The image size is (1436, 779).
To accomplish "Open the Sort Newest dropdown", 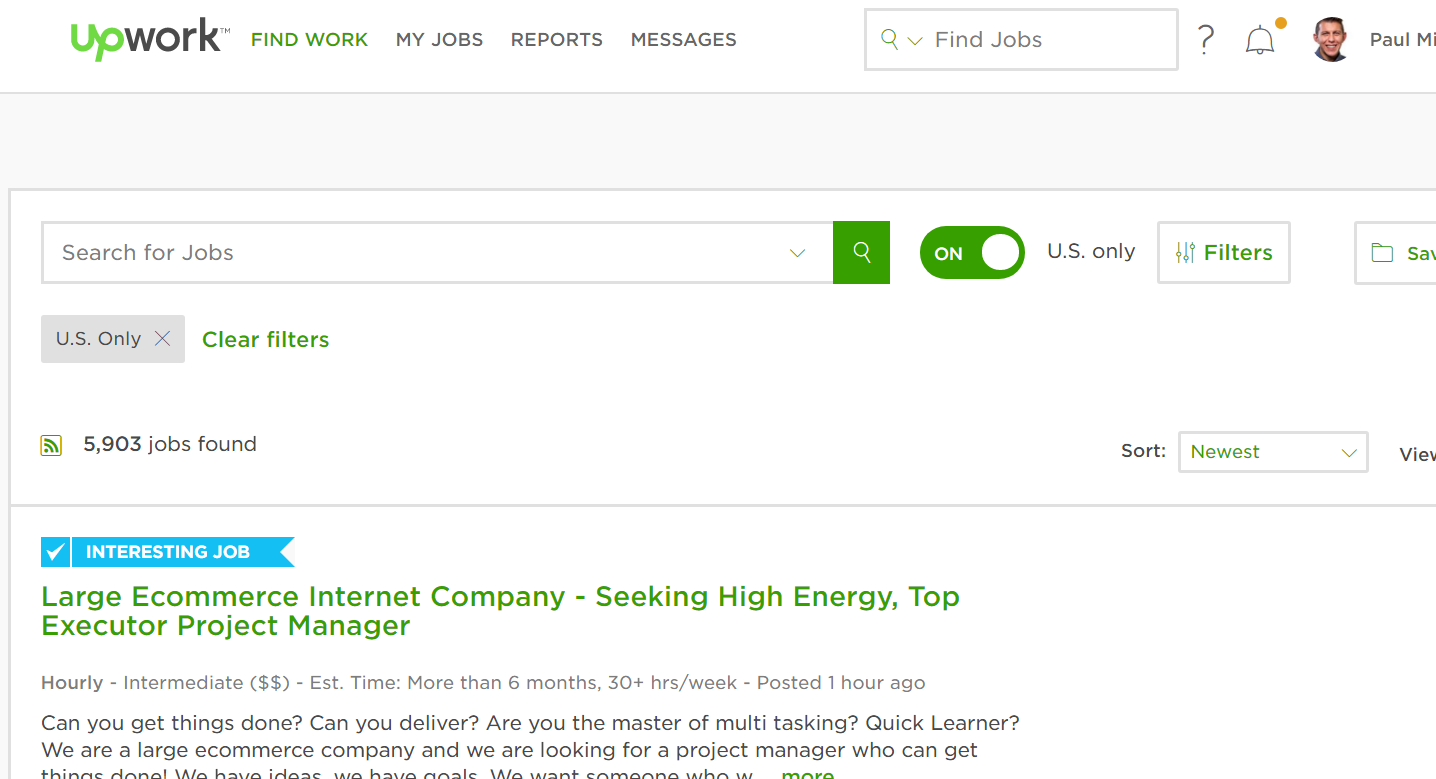I will (1273, 452).
